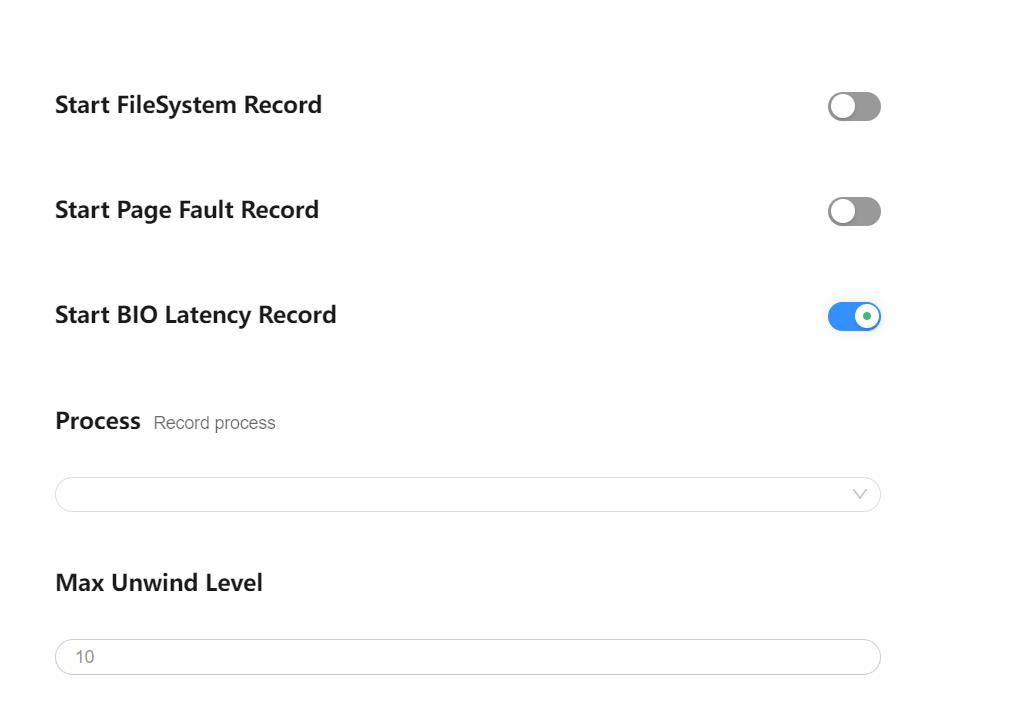Focus the Max Unwind Level input

pos(467,657)
